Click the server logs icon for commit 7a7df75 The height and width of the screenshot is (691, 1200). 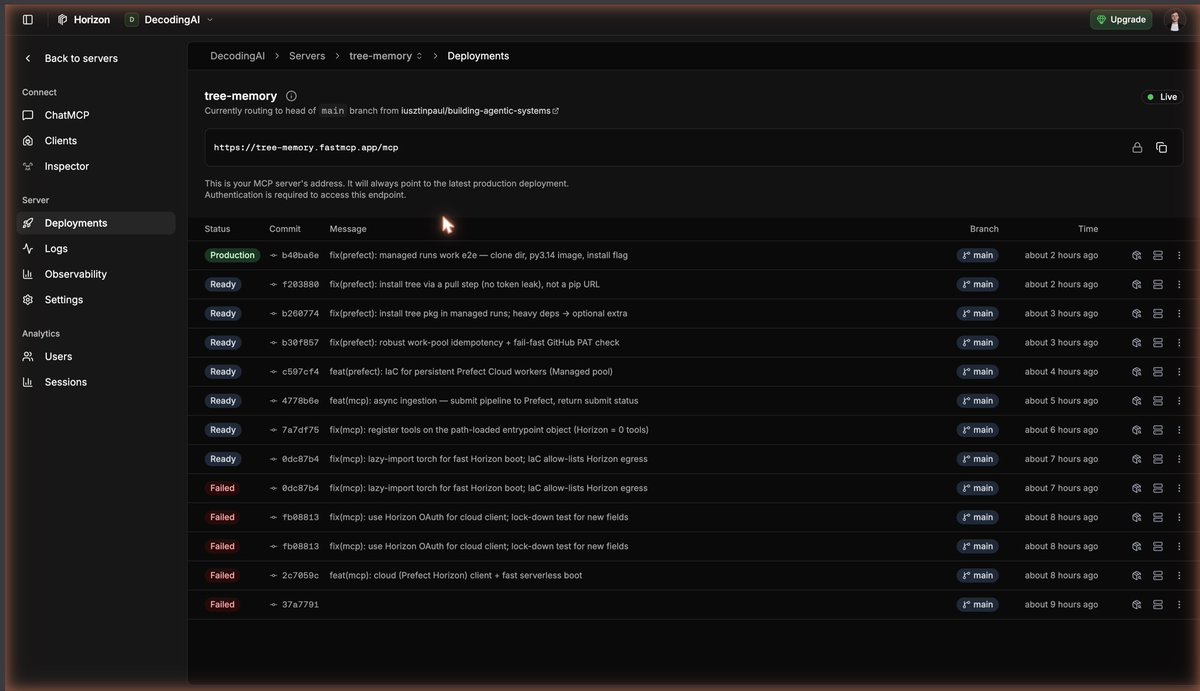click(x=1158, y=430)
